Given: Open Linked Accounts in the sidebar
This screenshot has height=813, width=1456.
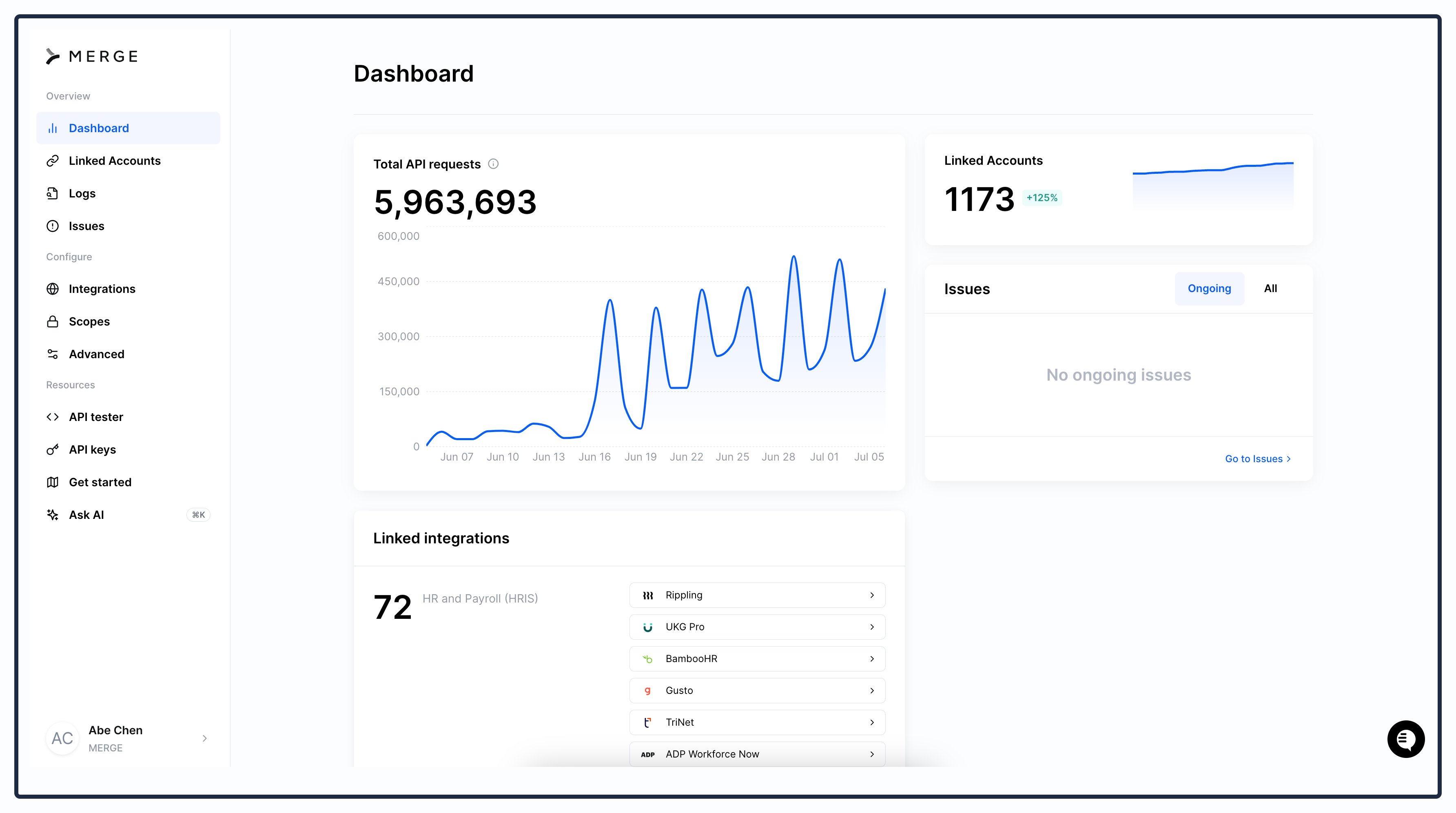Looking at the screenshot, I should 114,161.
